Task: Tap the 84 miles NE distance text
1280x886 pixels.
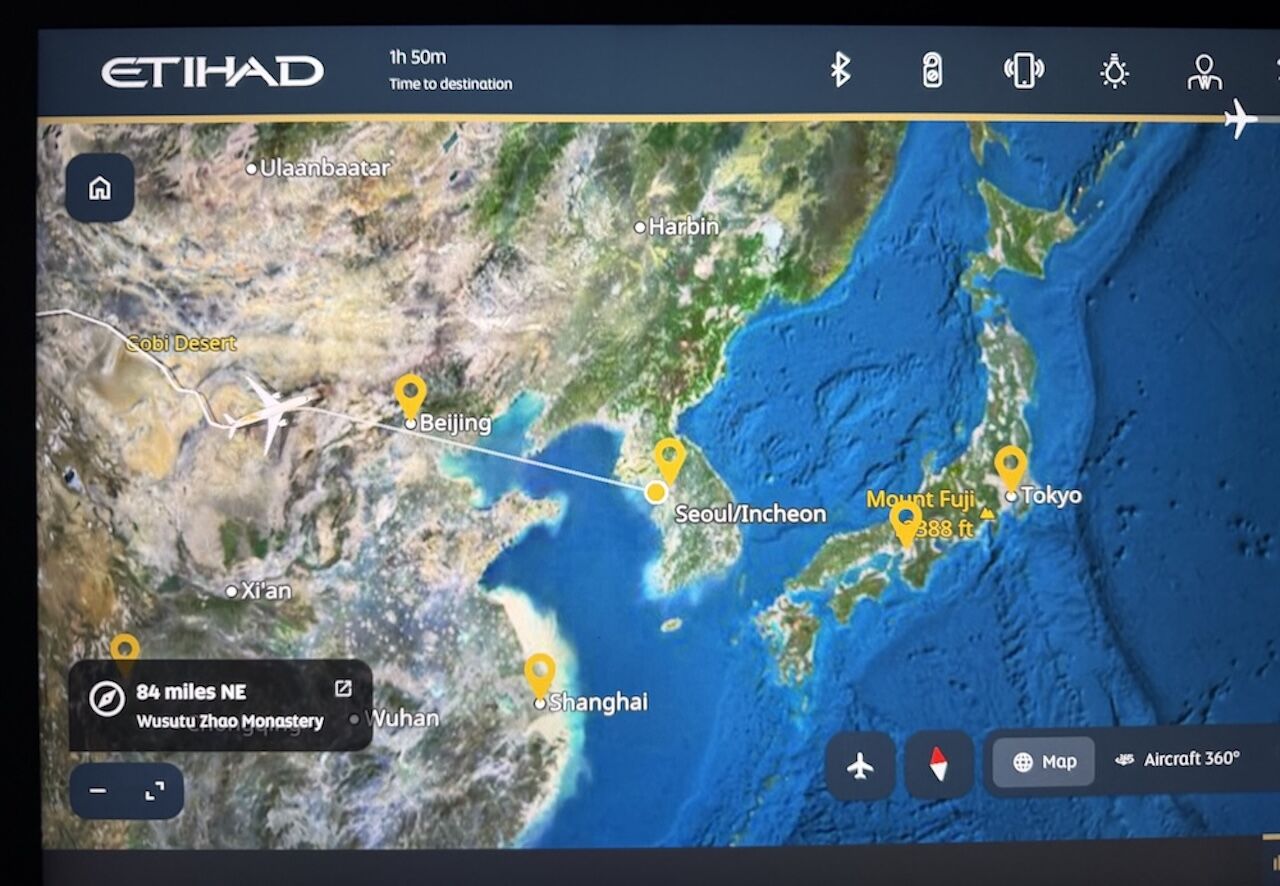Action: (x=191, y=692)
